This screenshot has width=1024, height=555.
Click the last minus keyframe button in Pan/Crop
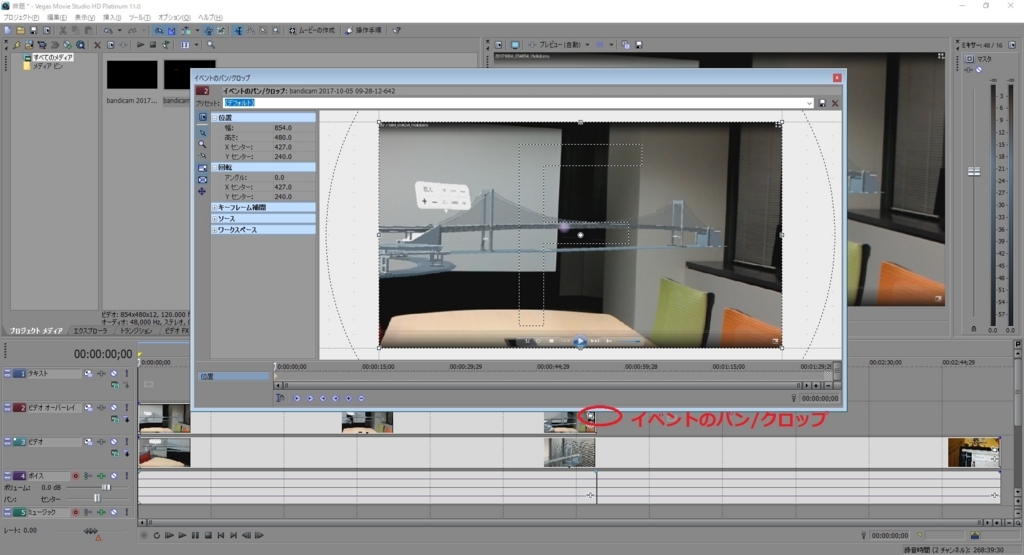click(361, 398)
